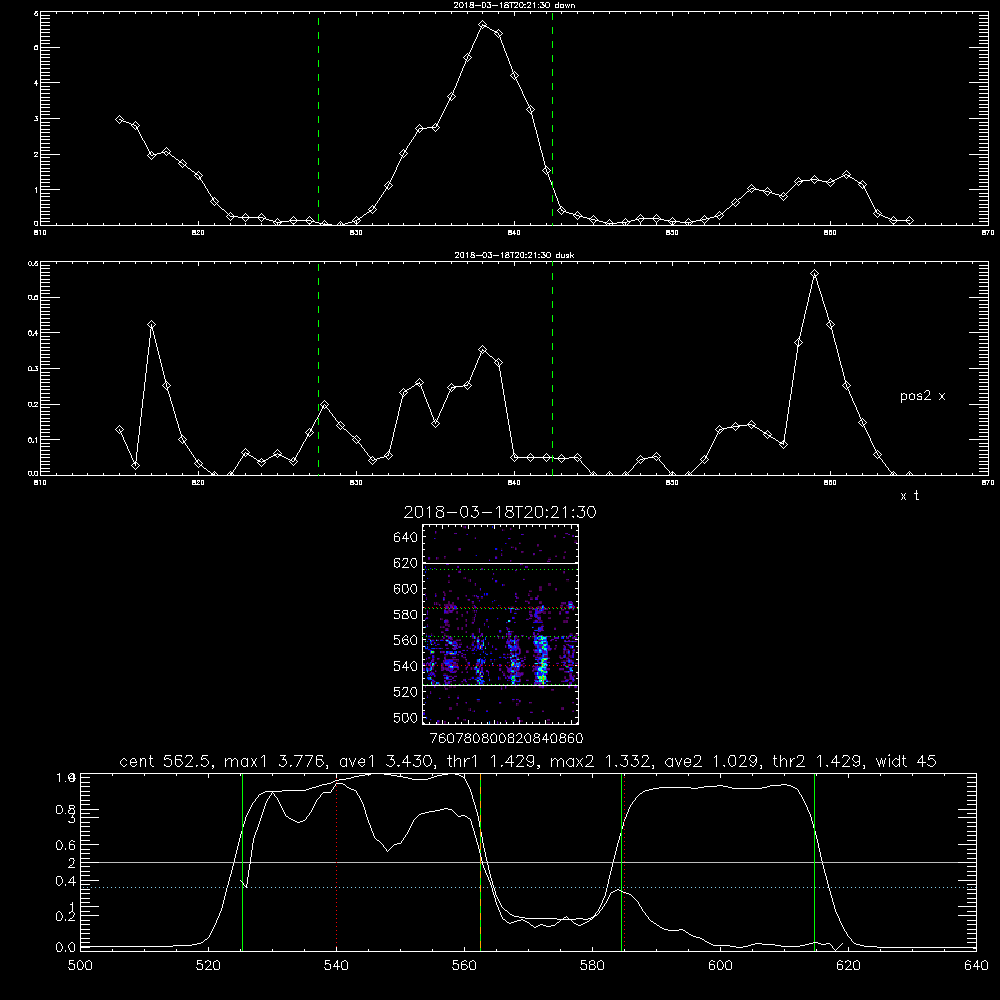This screenshot has width=1000, height=1000.
Task: Click '540' on bottom plot x-axis
Action: [336, 966]
